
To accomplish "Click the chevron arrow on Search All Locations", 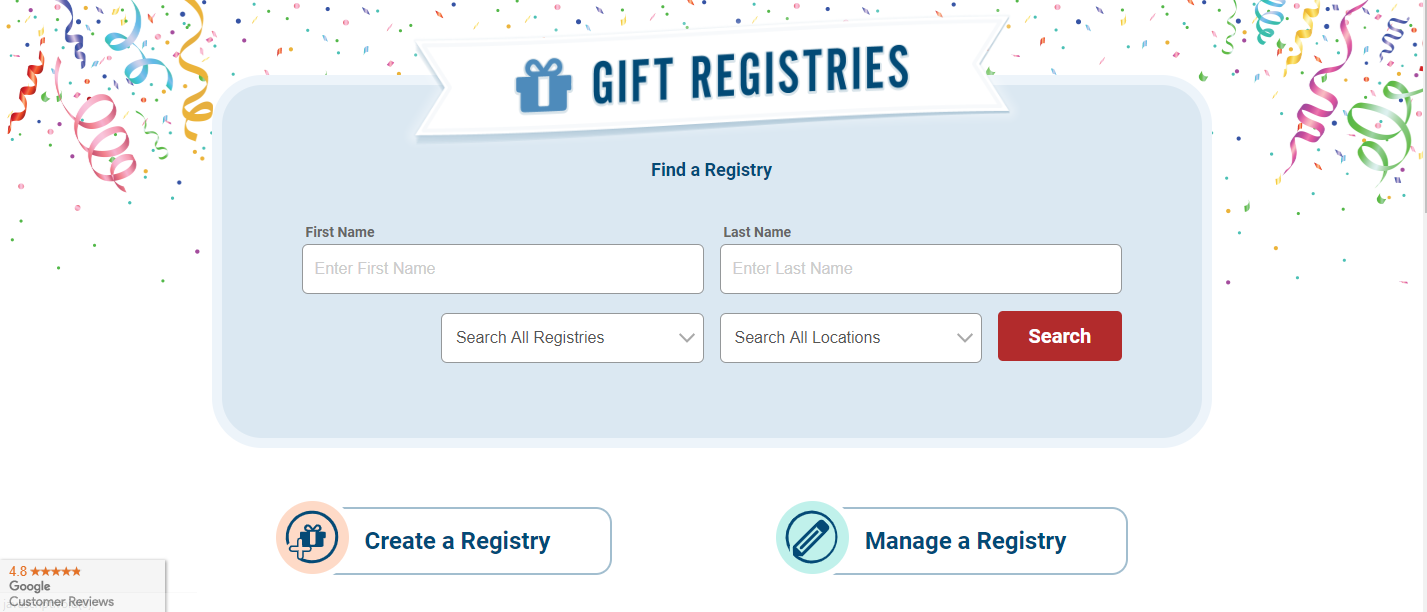I will pyautogui.click(x=964, y=337).
